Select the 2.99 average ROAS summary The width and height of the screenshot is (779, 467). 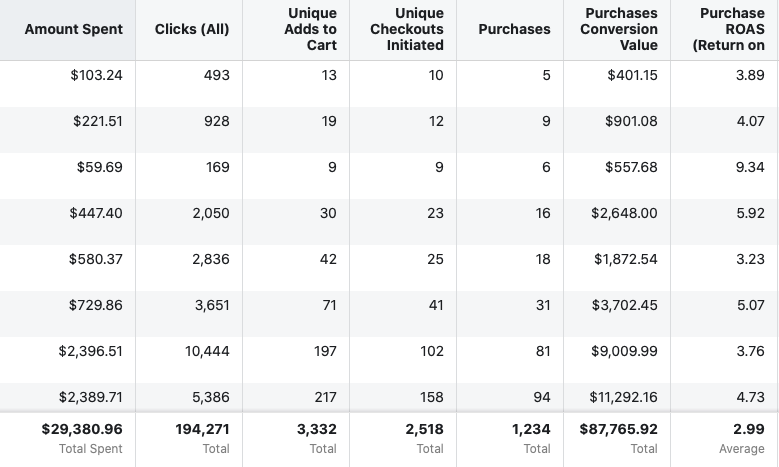click(x=750, y=429)
